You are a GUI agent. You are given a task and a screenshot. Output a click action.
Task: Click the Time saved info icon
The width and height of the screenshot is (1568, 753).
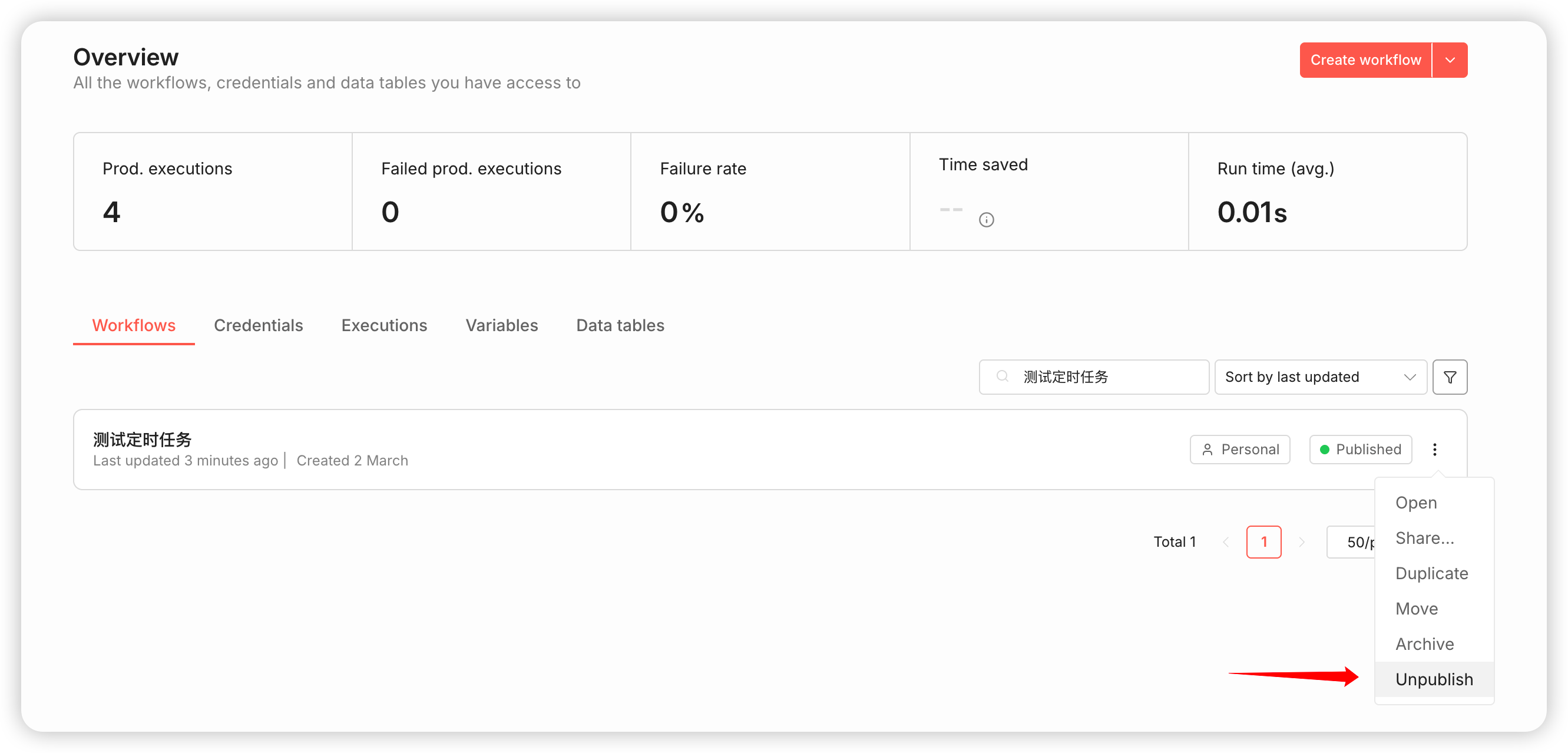point(986,220)
